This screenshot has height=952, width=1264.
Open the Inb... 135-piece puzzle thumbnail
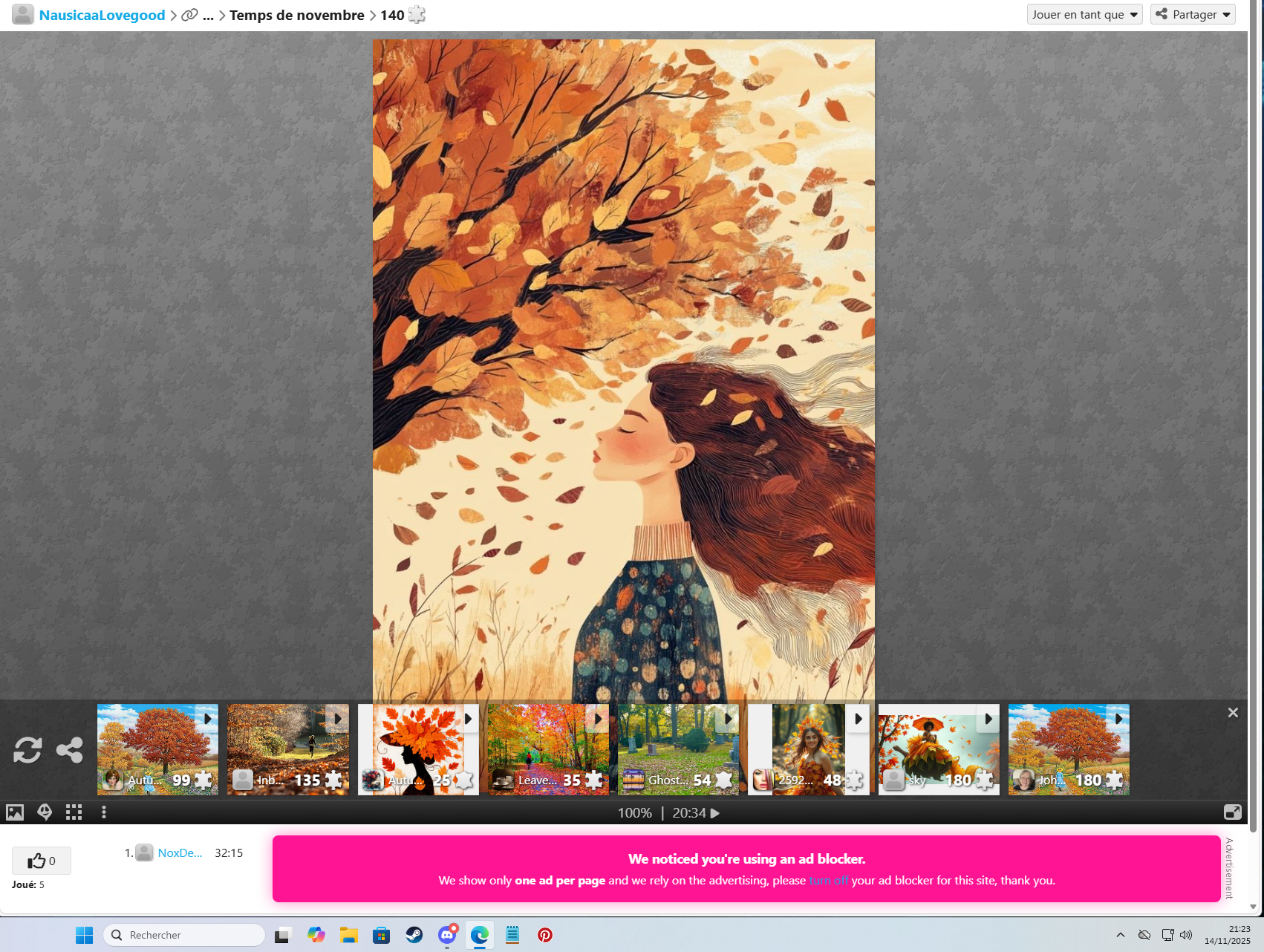(x=288, y=749)
